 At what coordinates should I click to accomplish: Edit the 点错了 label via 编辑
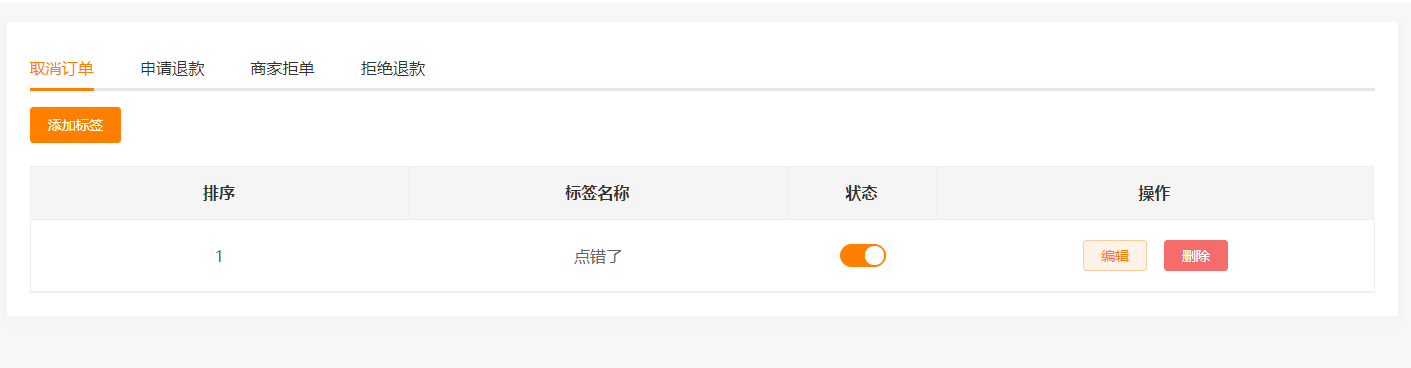pos(1115,255)
